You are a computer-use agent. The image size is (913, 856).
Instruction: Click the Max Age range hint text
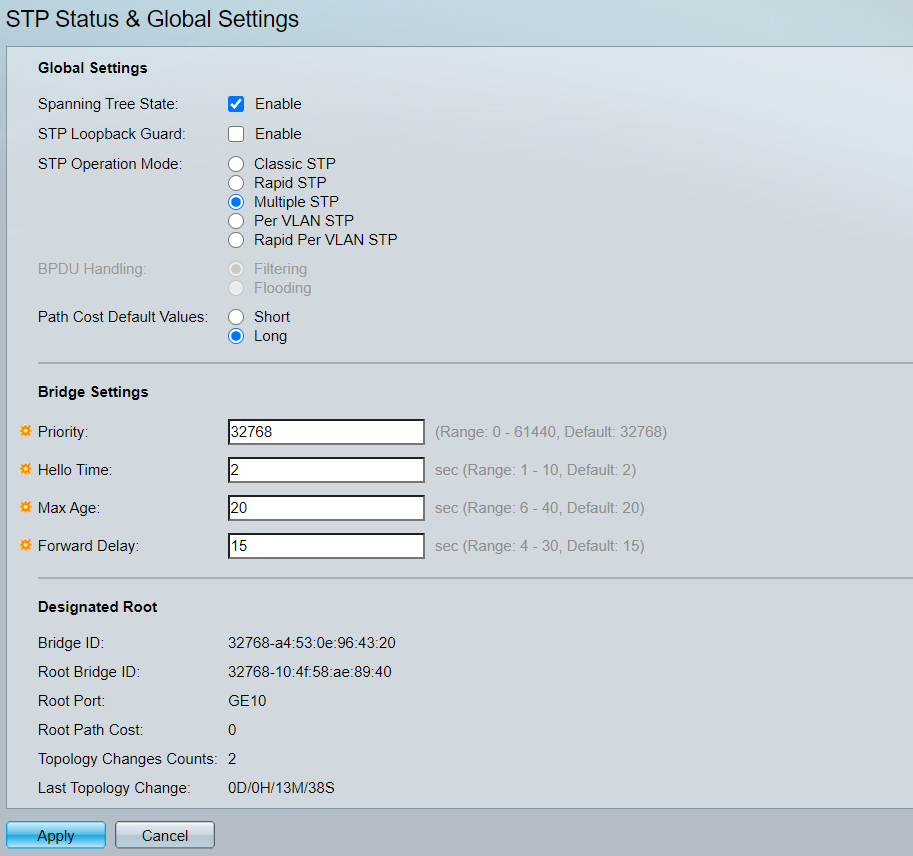(x=540, y=508)
